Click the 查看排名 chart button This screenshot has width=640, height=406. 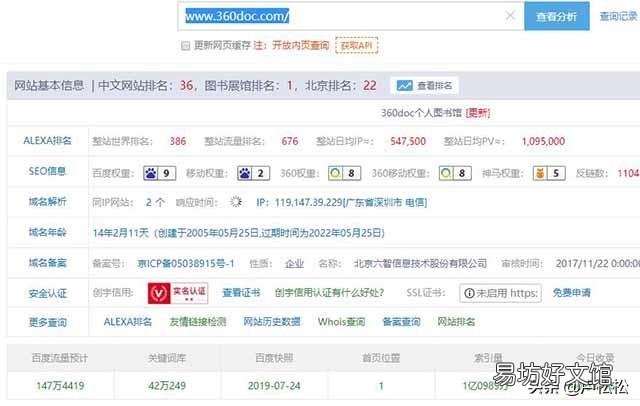point(424,86)
